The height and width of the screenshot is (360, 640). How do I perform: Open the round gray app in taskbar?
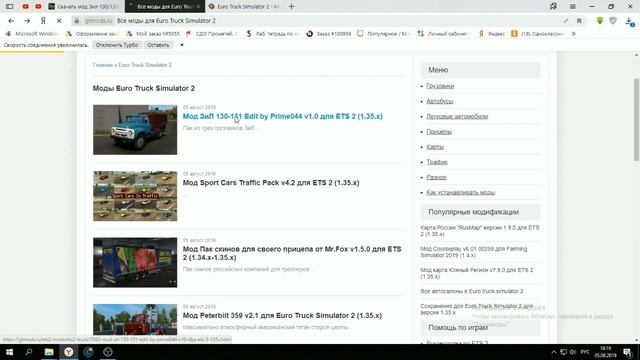108,352
